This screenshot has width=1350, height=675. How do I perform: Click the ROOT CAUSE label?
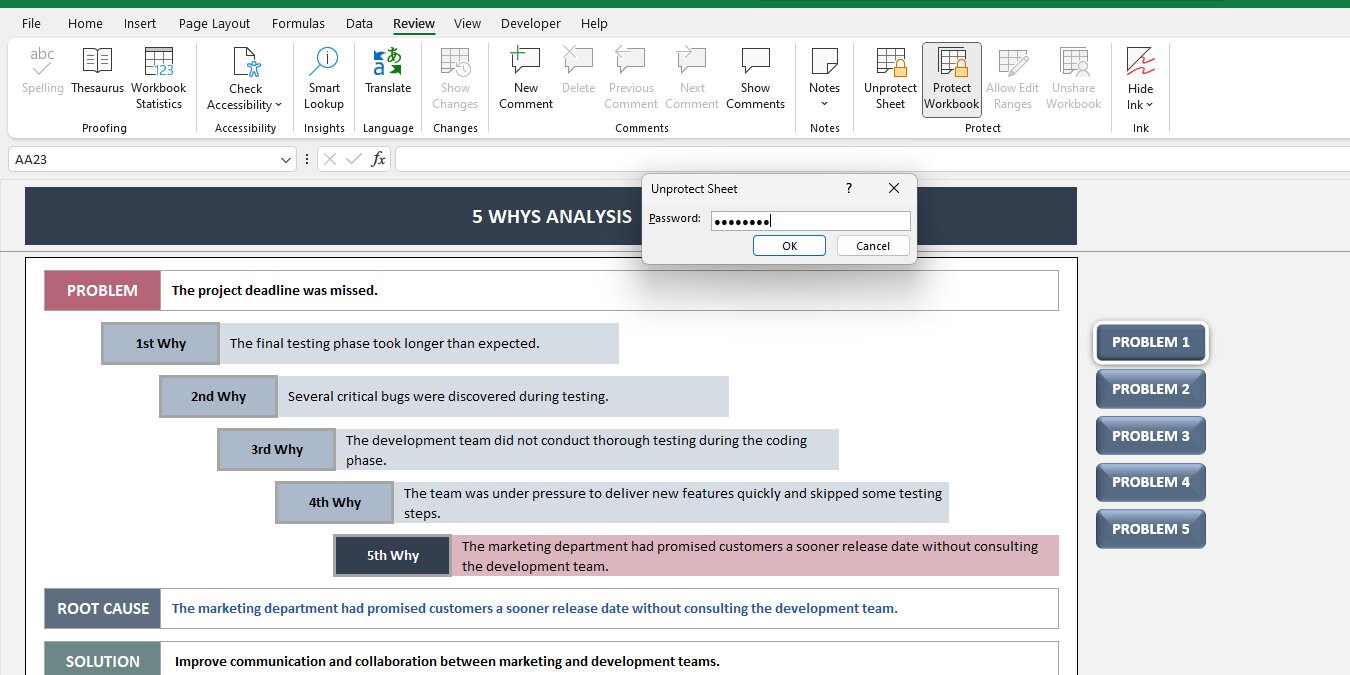103,608
